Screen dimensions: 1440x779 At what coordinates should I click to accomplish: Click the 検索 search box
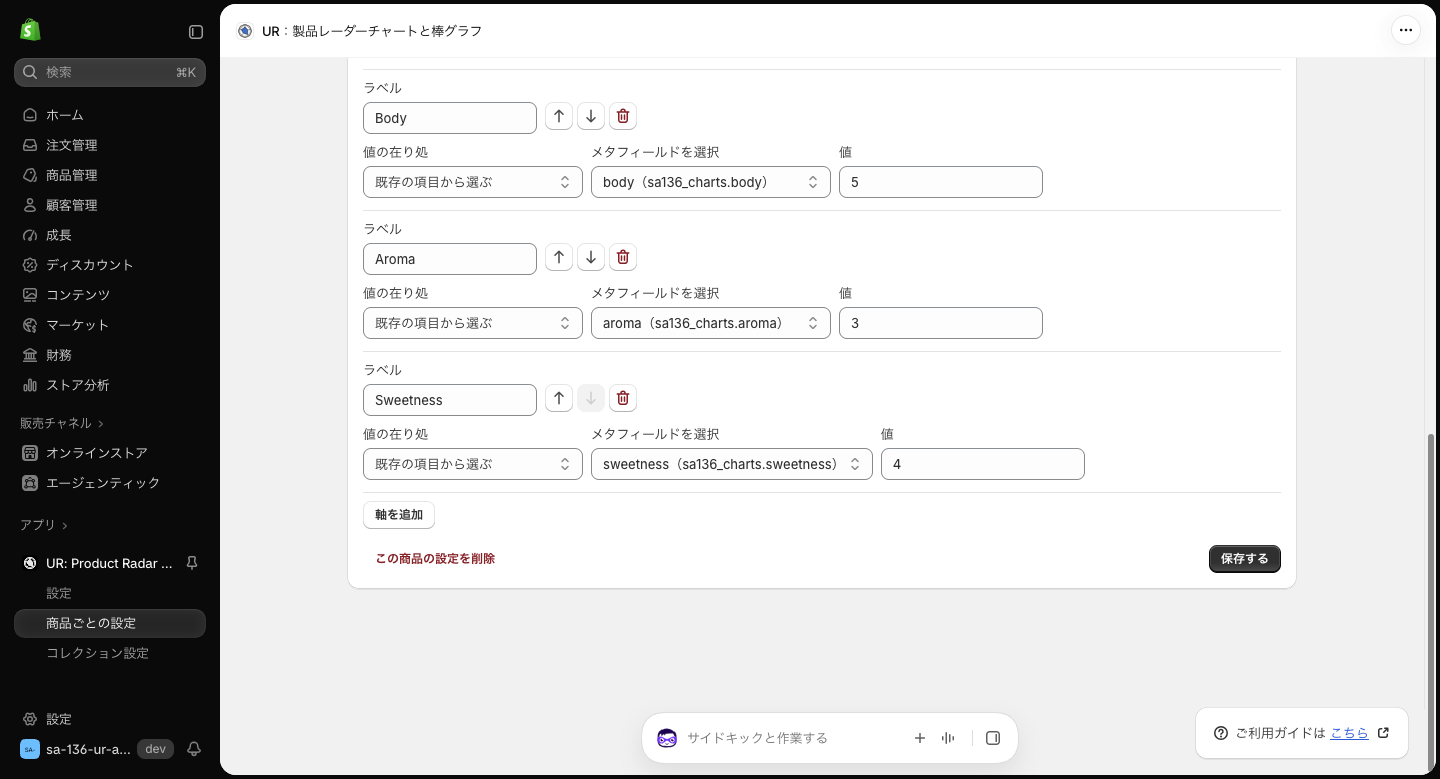click(x=110, y=72)
